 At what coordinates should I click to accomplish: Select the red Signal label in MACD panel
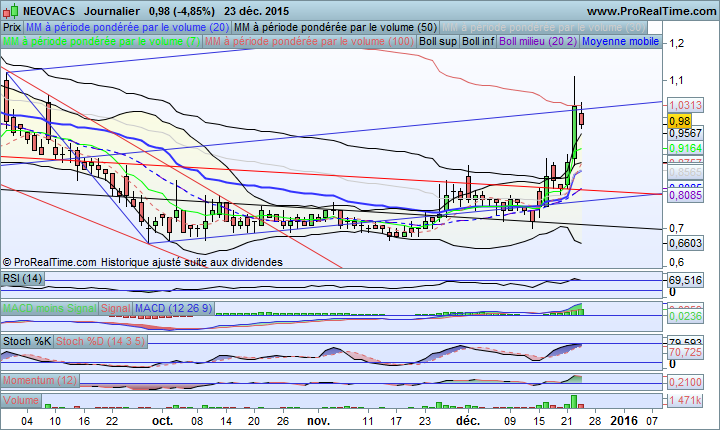tap(116, 308)
